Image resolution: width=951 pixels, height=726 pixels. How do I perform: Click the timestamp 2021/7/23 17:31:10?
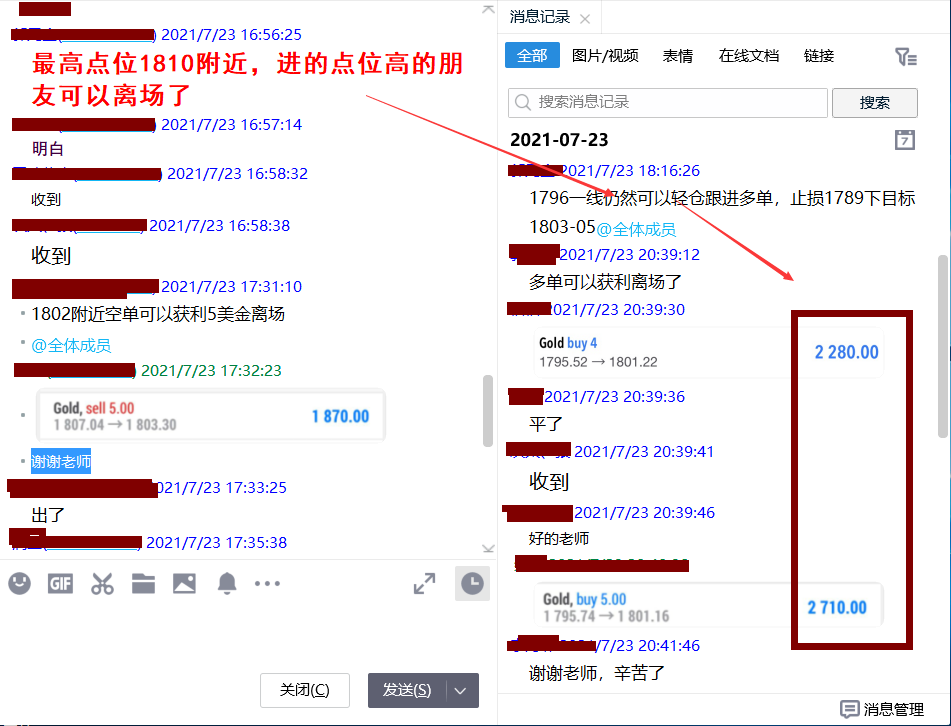point(231,286)
